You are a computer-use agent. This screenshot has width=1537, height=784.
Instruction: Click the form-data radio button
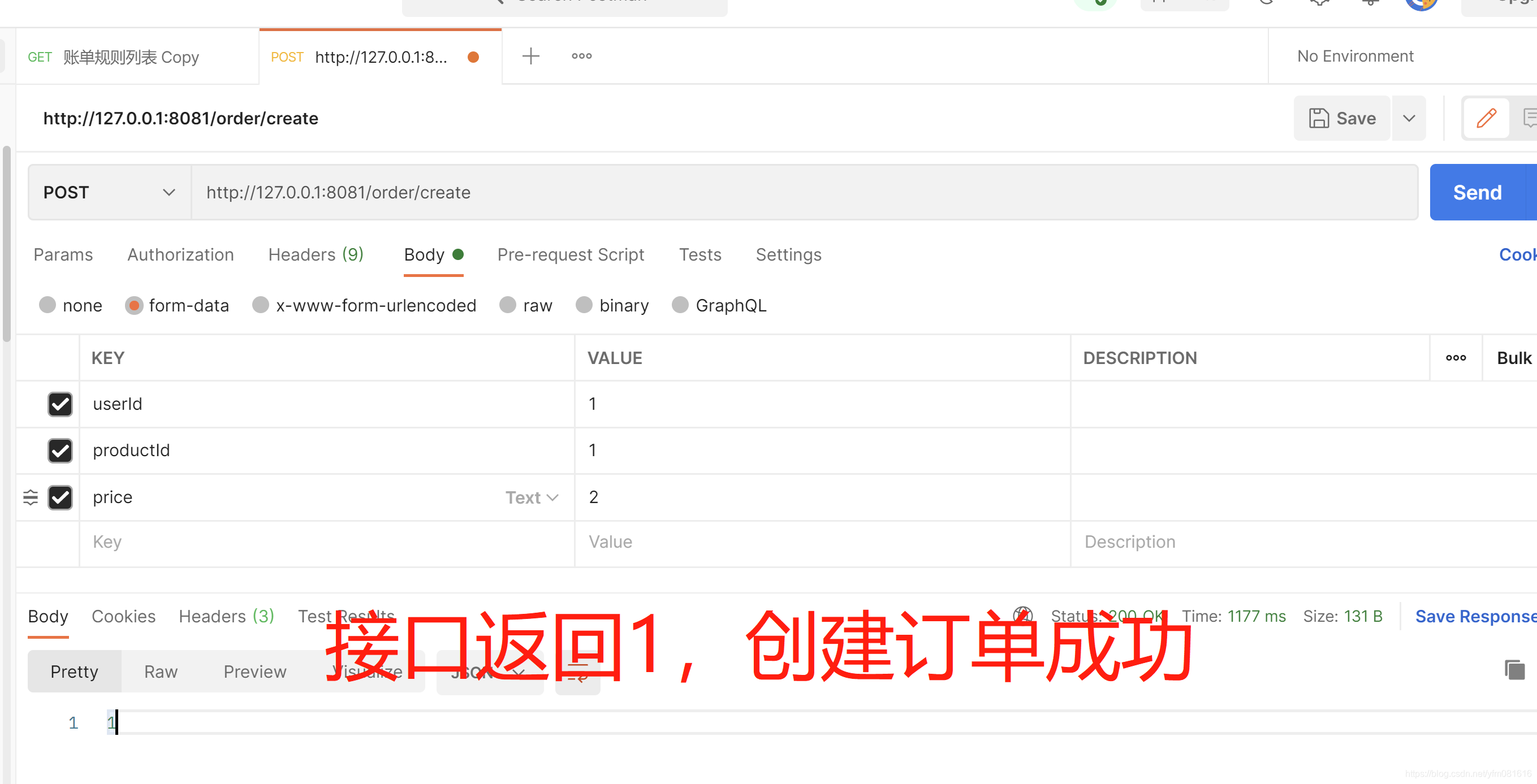pos(133,305)
